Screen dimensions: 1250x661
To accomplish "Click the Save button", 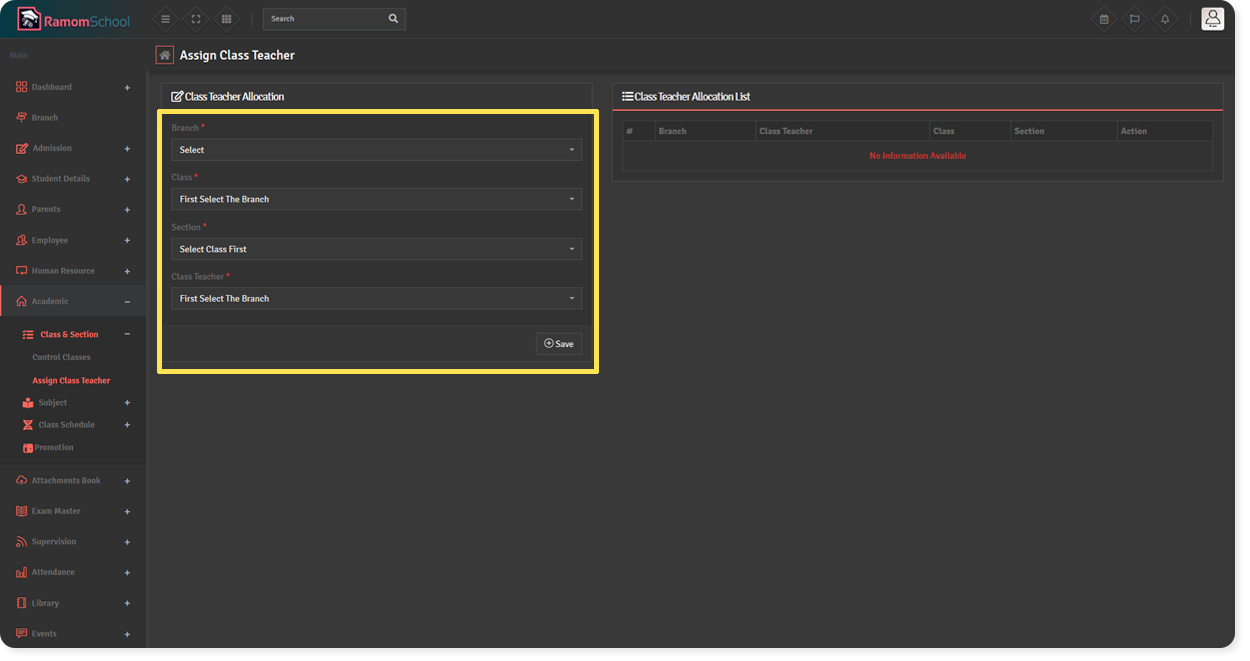I will pos(558,344).
